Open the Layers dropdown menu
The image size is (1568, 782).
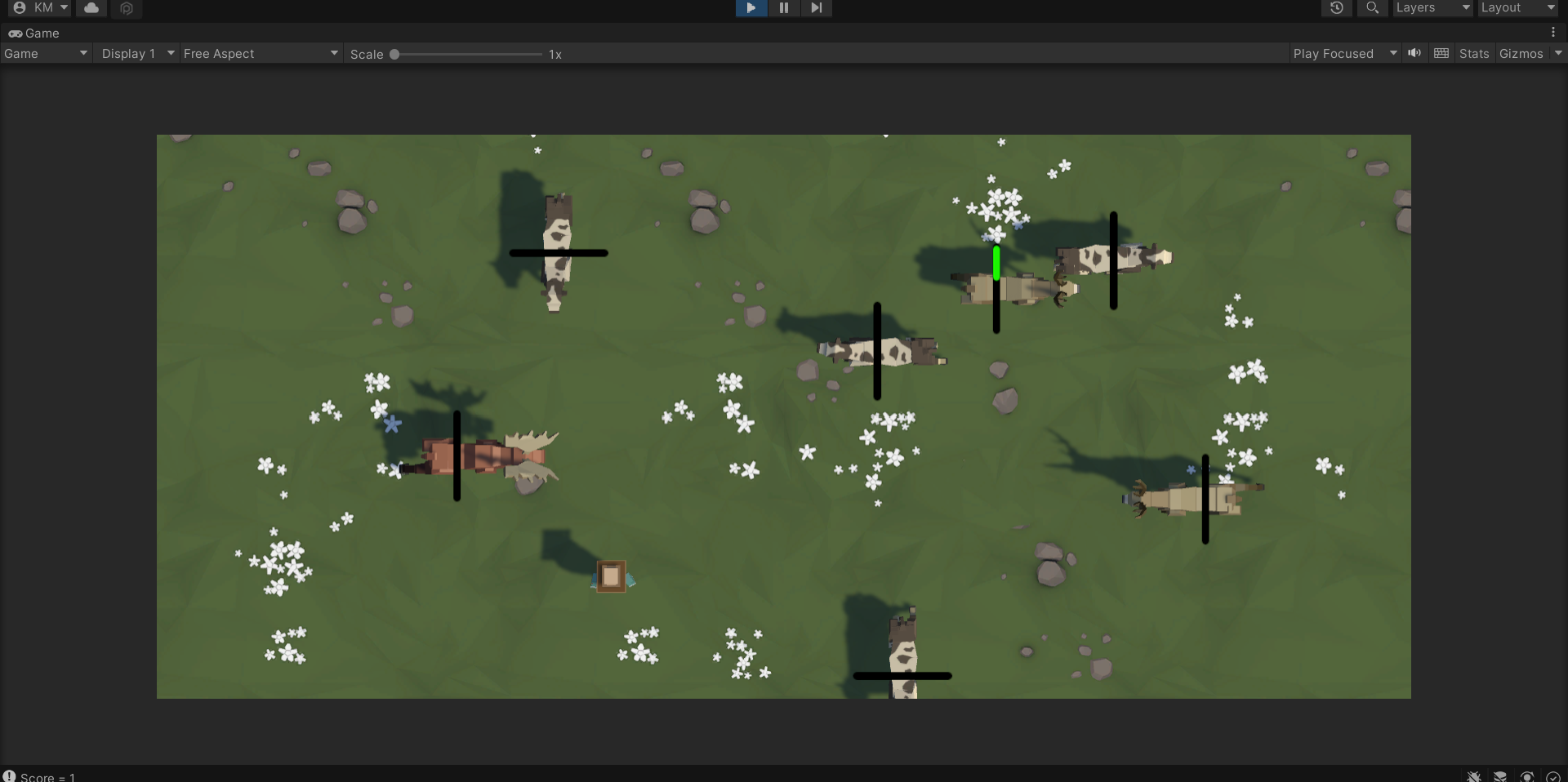[x=1432, y=8]
